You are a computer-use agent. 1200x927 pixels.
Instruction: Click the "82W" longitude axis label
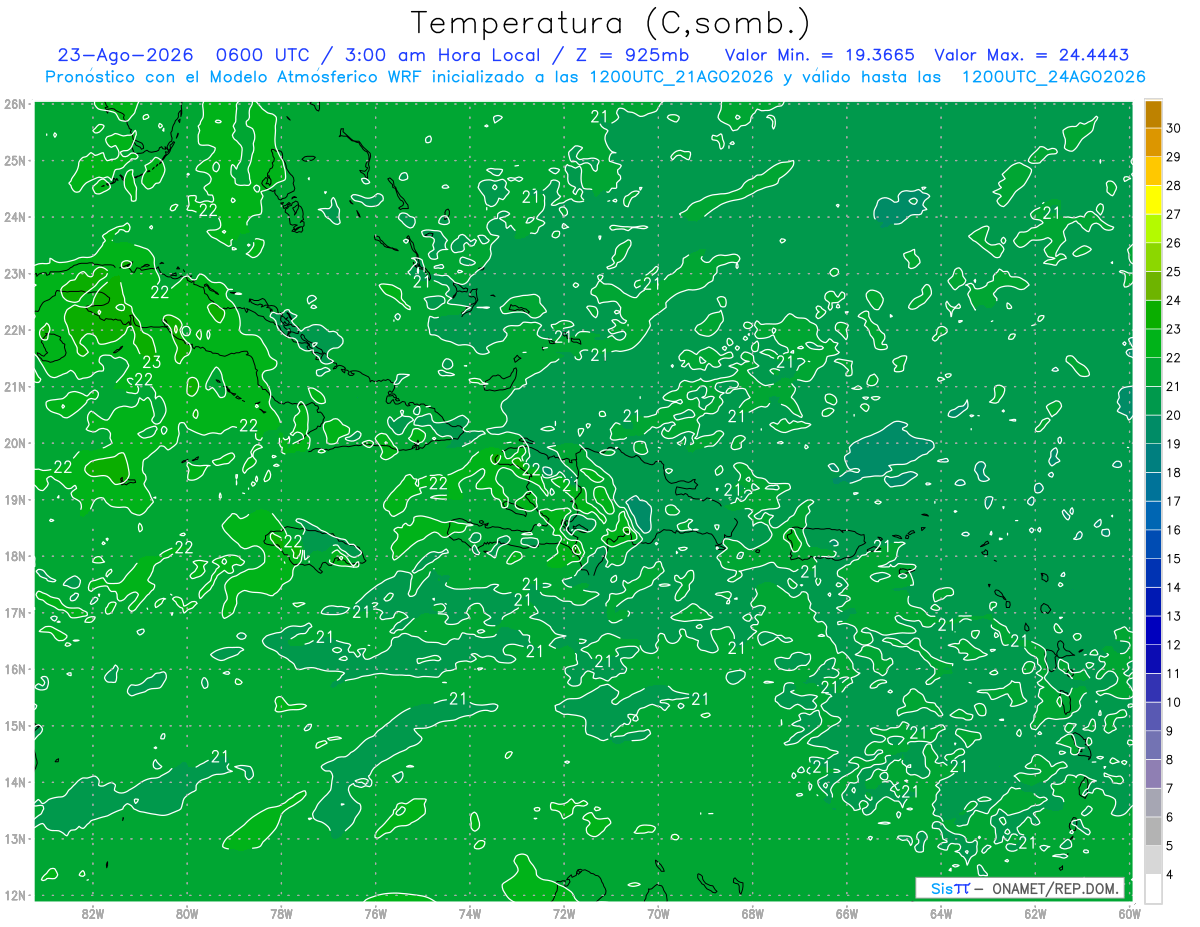point(93,913)
